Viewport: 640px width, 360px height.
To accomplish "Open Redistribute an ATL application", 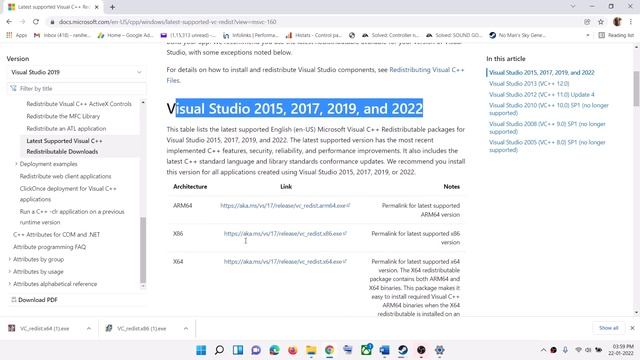I will (66, 129).
